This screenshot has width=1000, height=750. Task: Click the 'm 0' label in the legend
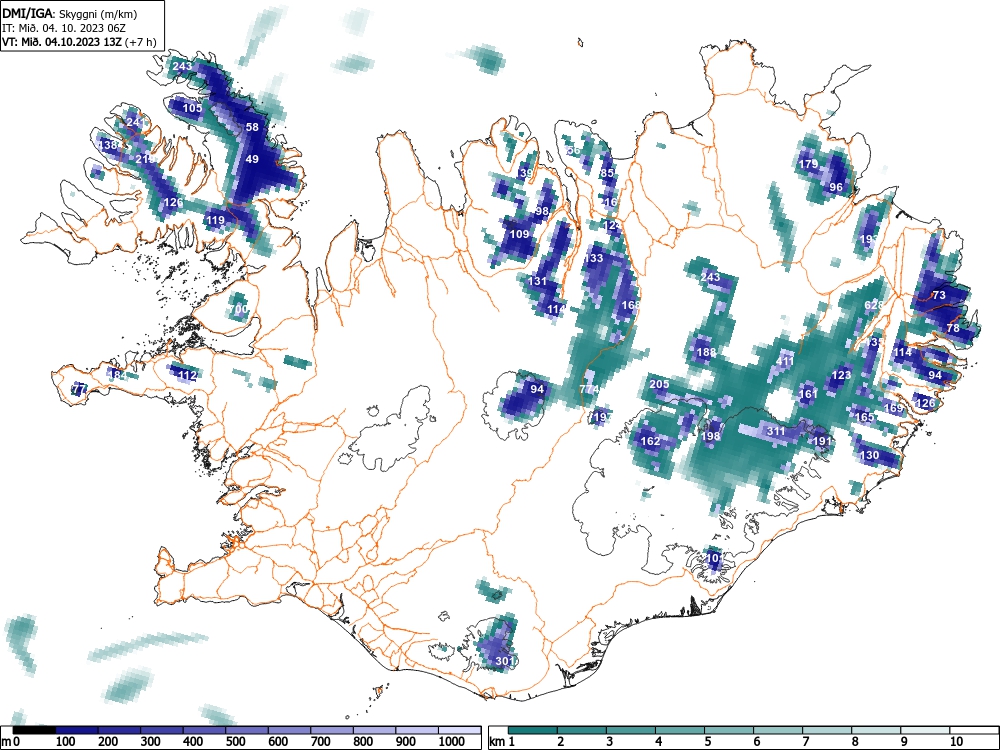point(11,741)
